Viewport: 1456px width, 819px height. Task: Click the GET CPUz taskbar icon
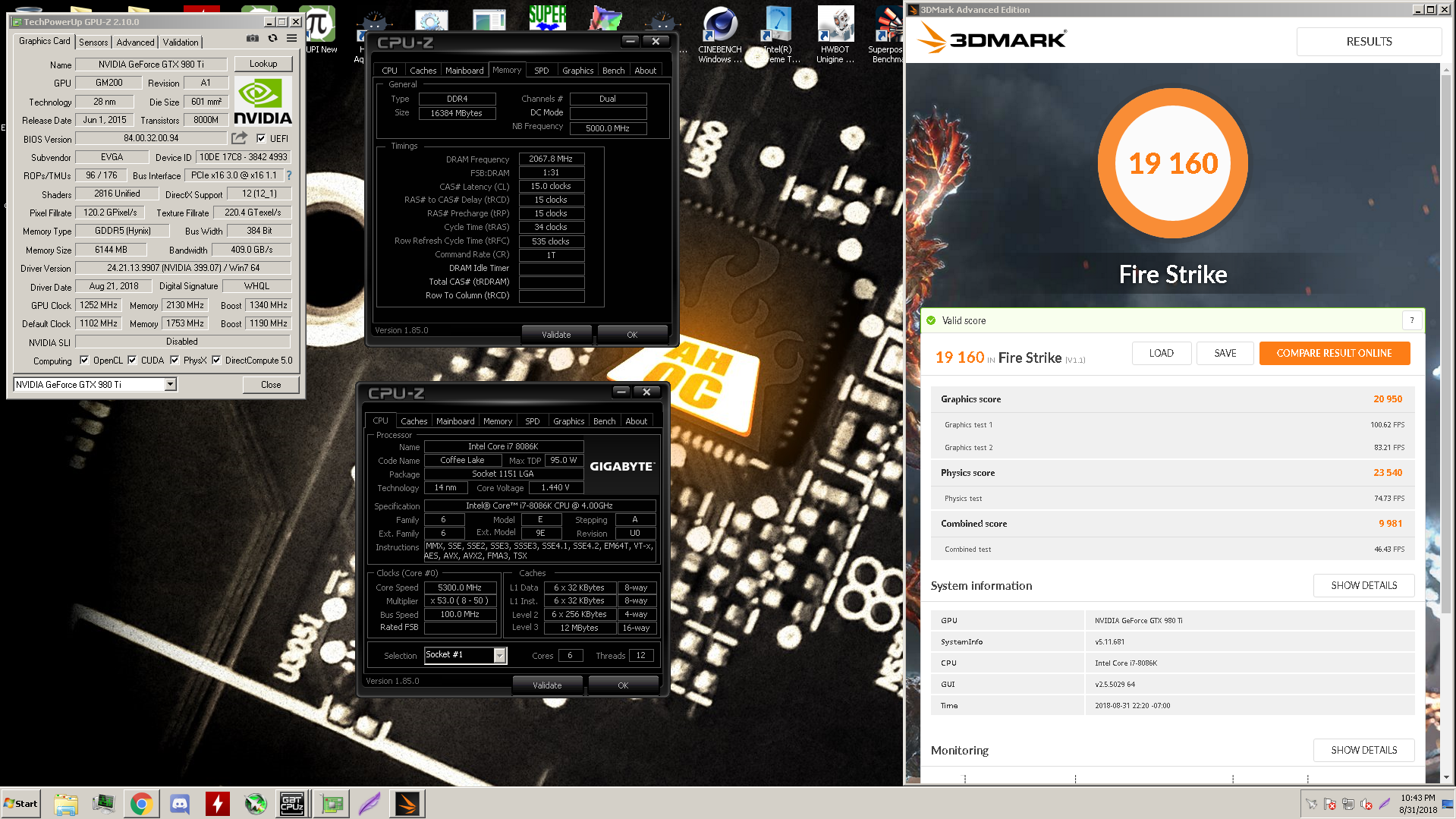292,804
